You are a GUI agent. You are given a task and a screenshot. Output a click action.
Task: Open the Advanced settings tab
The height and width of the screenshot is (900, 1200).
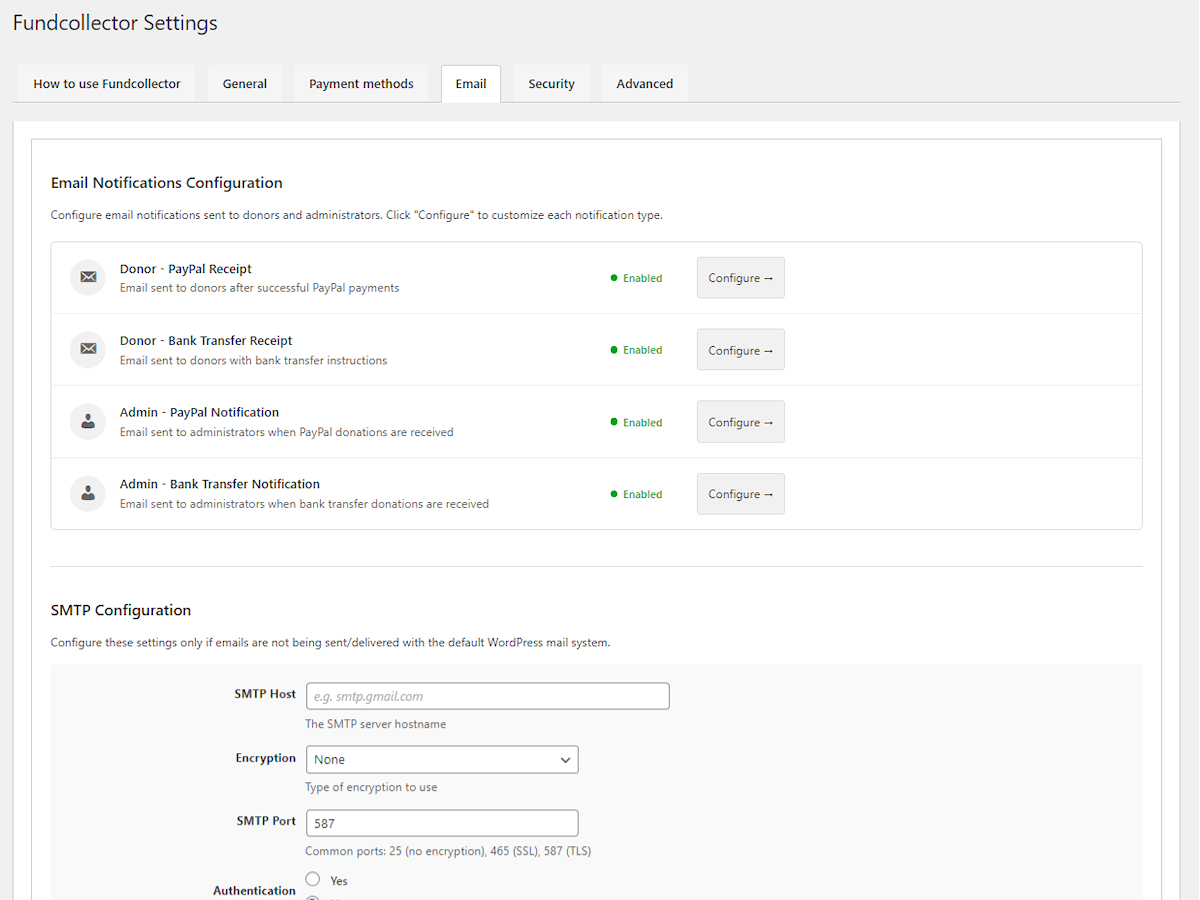click(644, 84)
